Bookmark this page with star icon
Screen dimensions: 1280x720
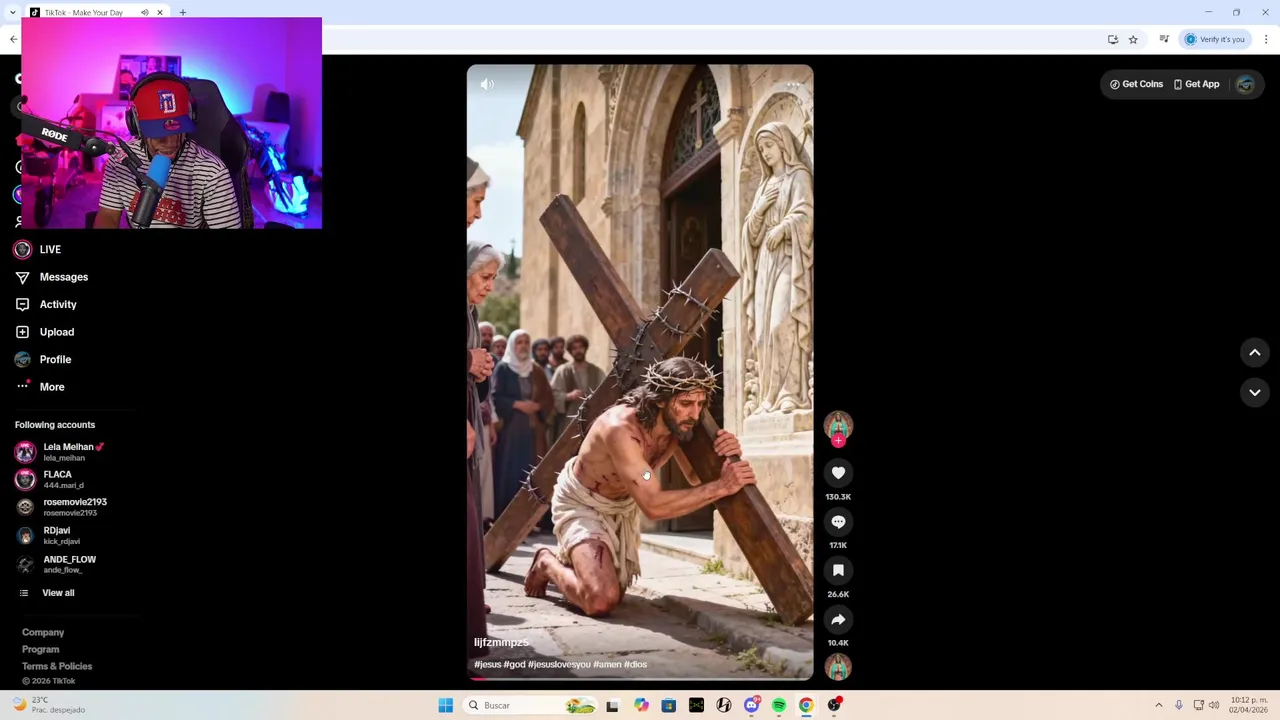pos(1133,39)
